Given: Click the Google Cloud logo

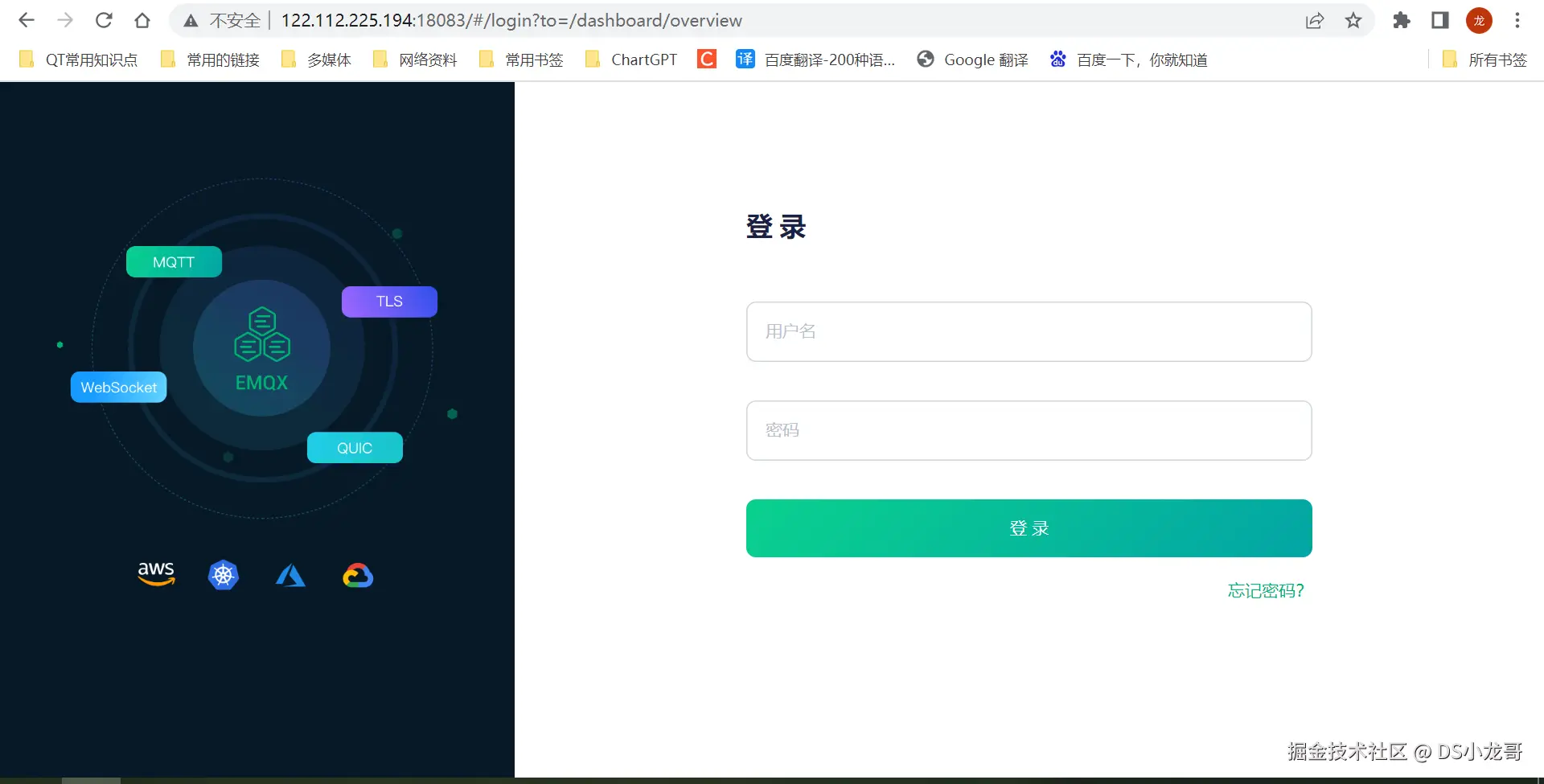Looking at the screenshot, I should pos(358,576).
